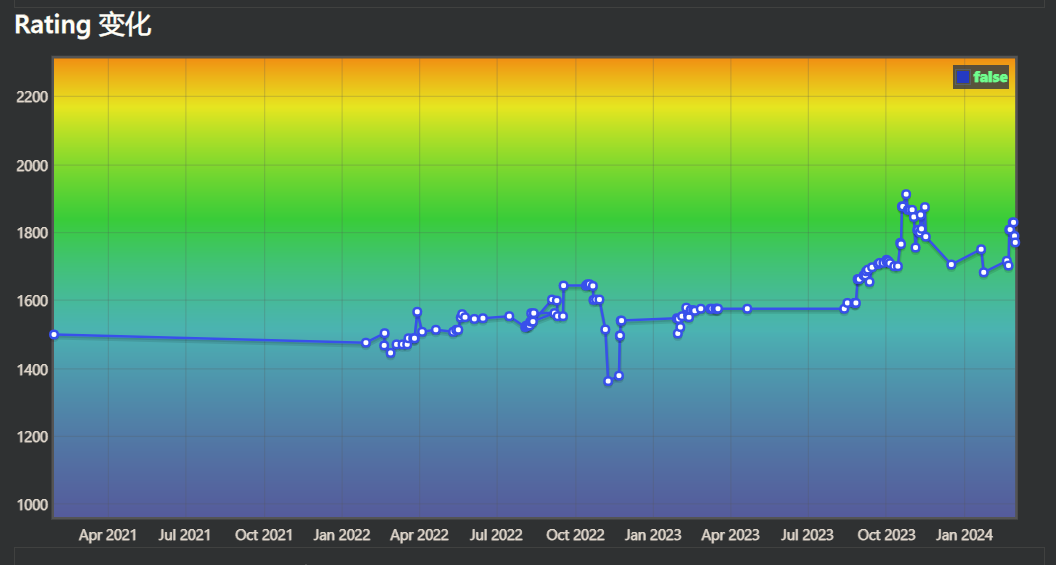Image resolution: width=1056 pixels, height=565 pixels.
Task: Click the y-axis label 2200
Action: pyautogui.click(x=32, y=97)
